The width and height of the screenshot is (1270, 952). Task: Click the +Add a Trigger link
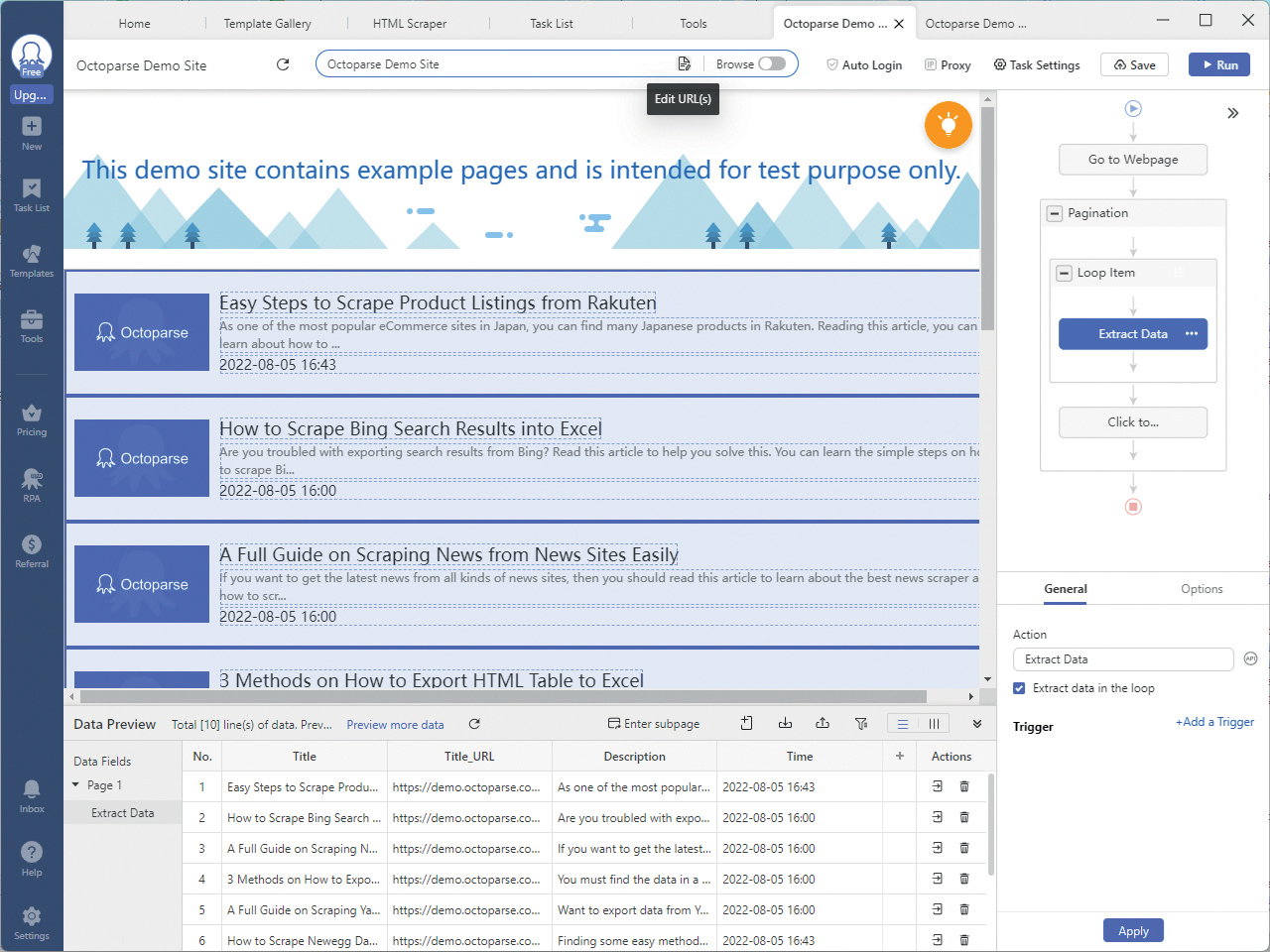1214,722
